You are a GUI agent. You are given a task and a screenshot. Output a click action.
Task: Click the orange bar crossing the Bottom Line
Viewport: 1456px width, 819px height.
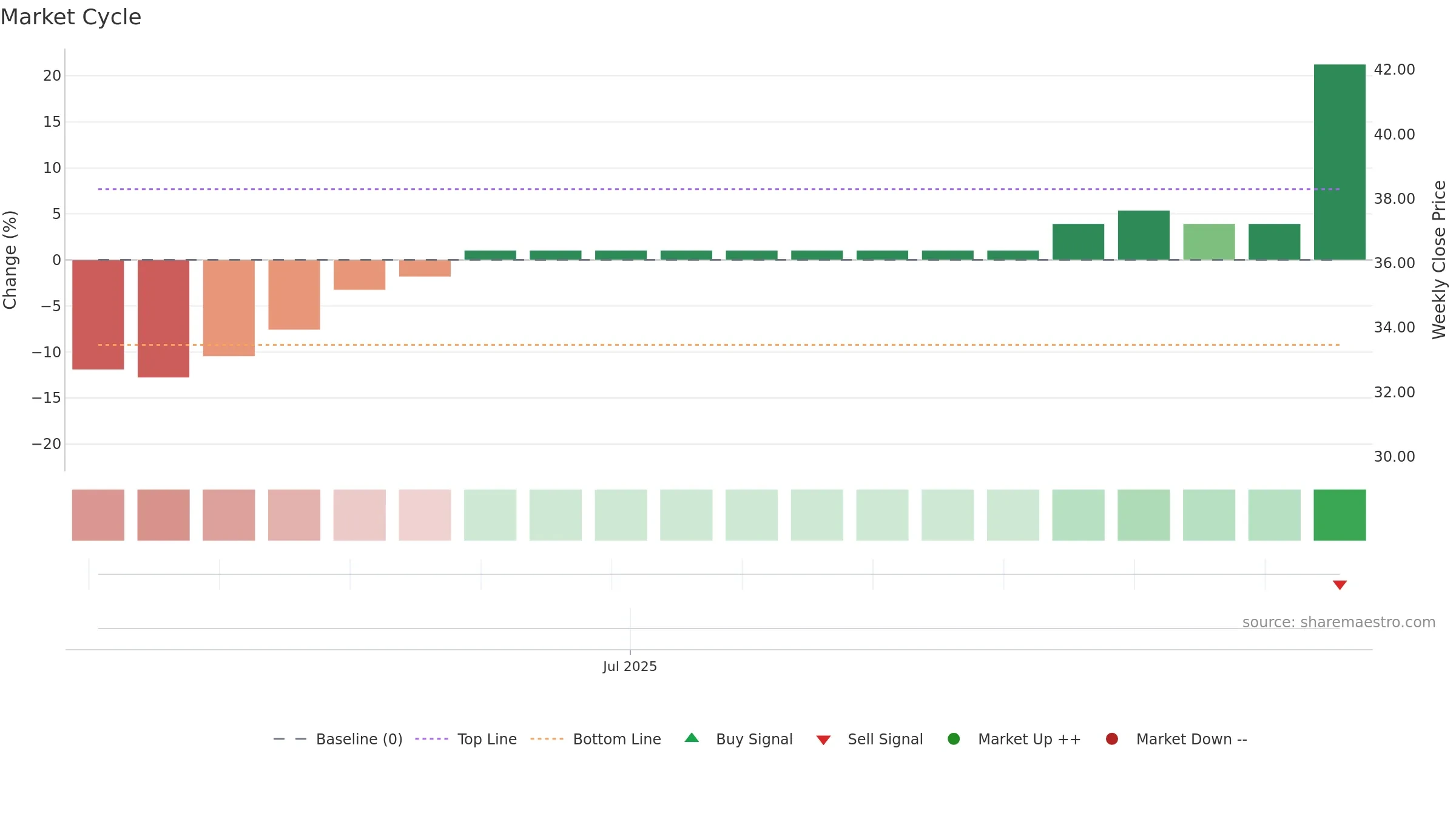coord(229,308)
